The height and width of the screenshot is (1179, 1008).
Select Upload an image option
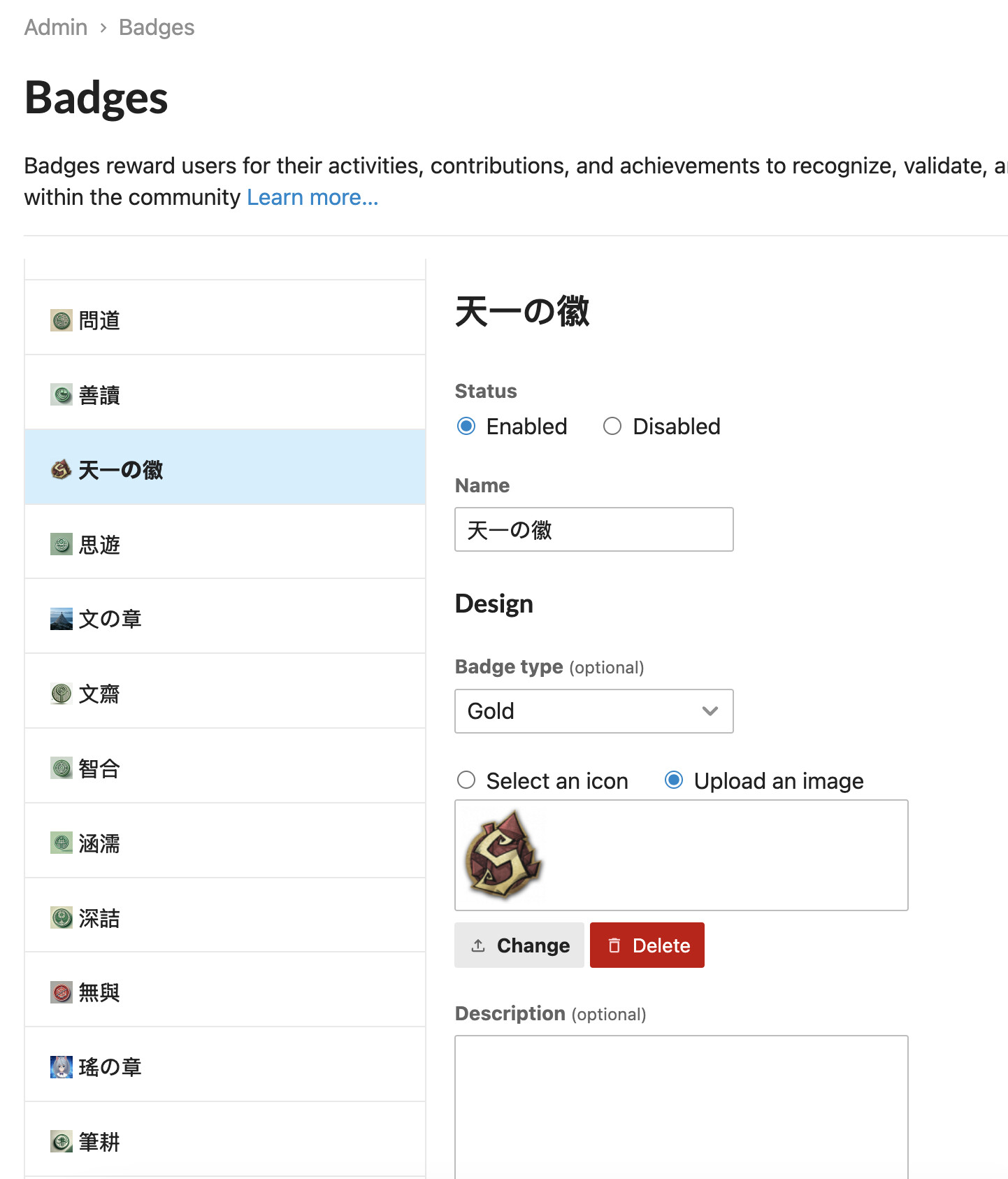[674, 780]
